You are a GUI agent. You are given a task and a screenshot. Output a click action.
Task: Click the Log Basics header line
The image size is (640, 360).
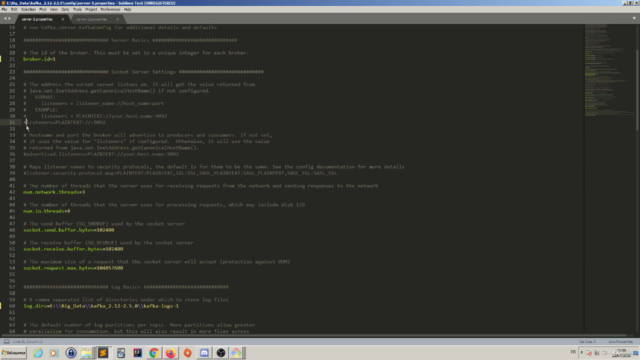126,287
